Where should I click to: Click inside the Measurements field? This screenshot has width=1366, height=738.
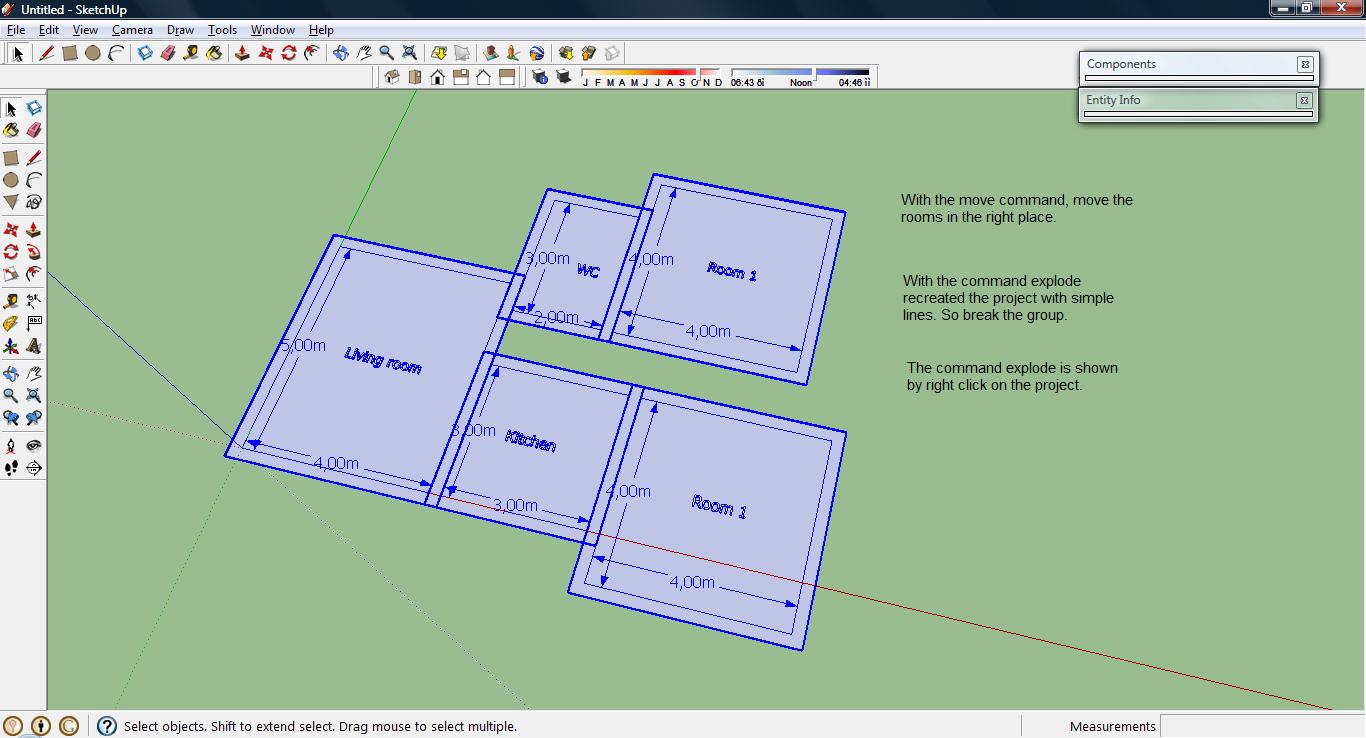1260,725
